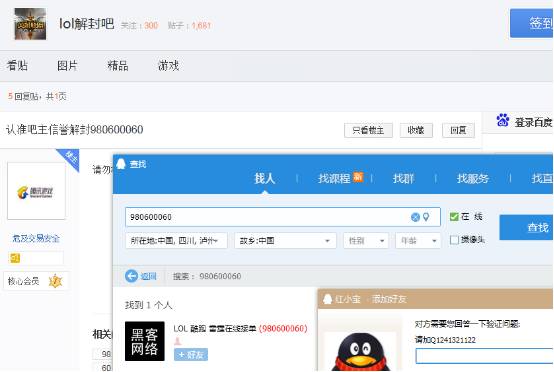Click the 5 回复贴 reply count text
This screenshot has width=554, height=372.
23,96
